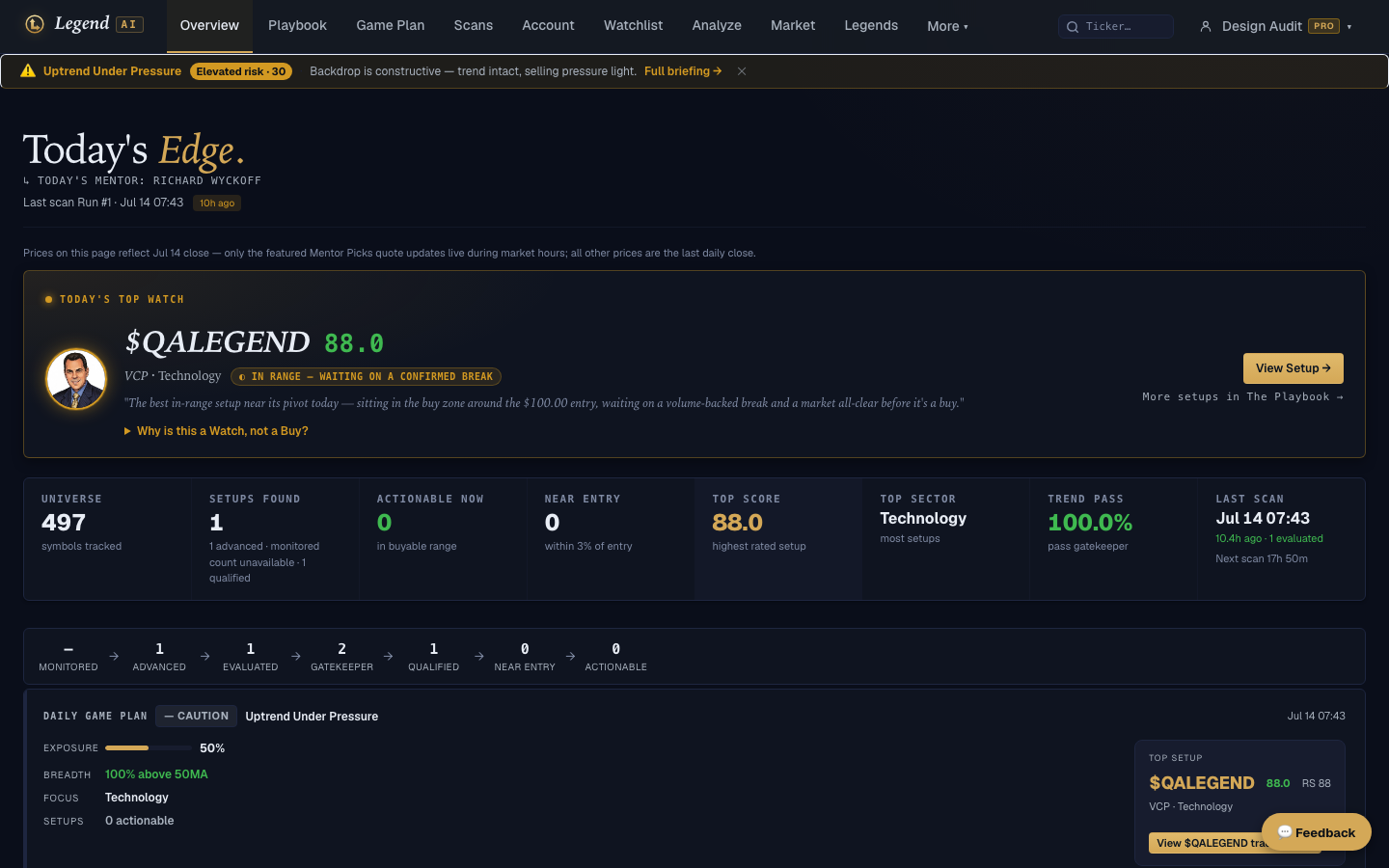Dismiss the Uptrend Under Pressure banner

[x=742, y=71]
